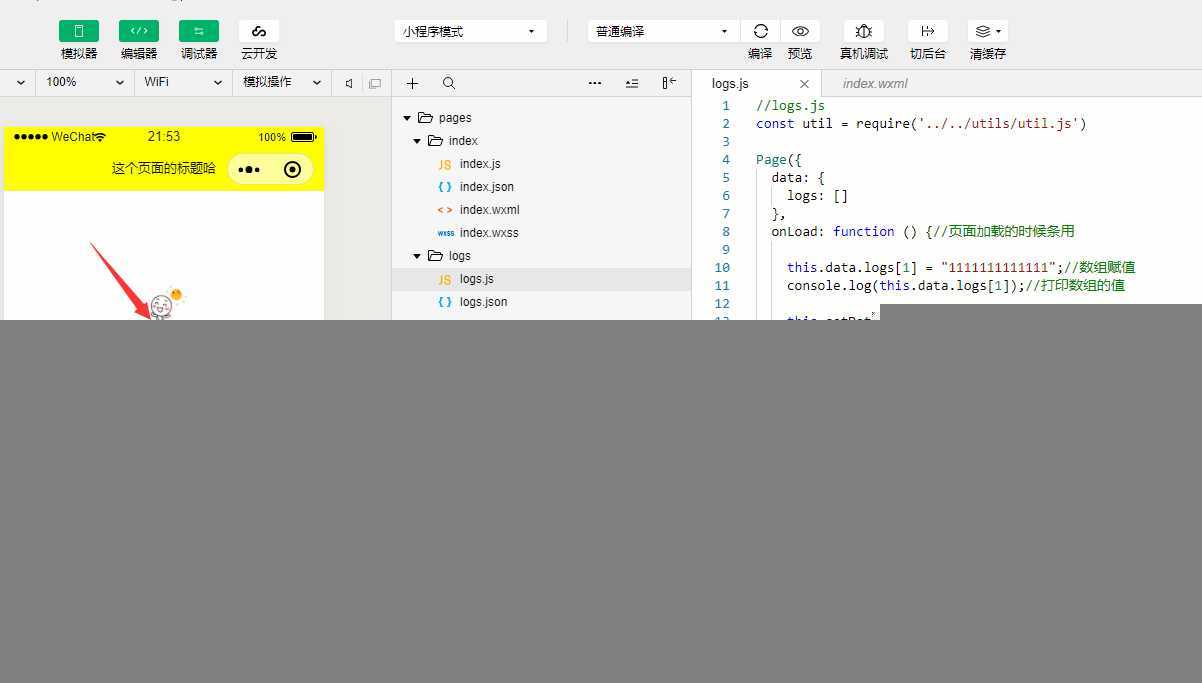Open the 100% zoom dropdown
Screen dimensions: 1202x683
[x=84, y=82]
